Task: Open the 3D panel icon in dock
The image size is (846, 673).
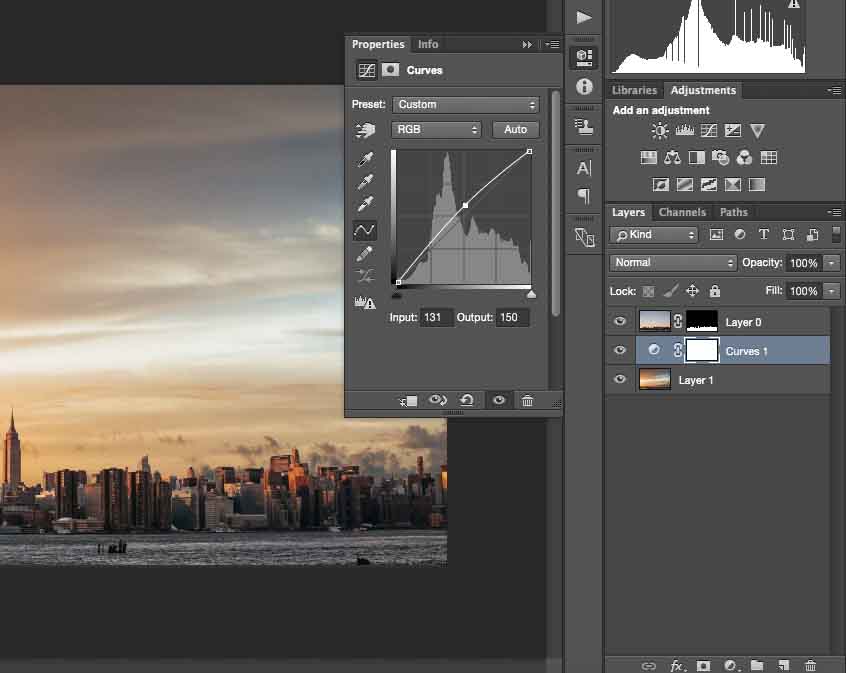Action: (584, 57)
